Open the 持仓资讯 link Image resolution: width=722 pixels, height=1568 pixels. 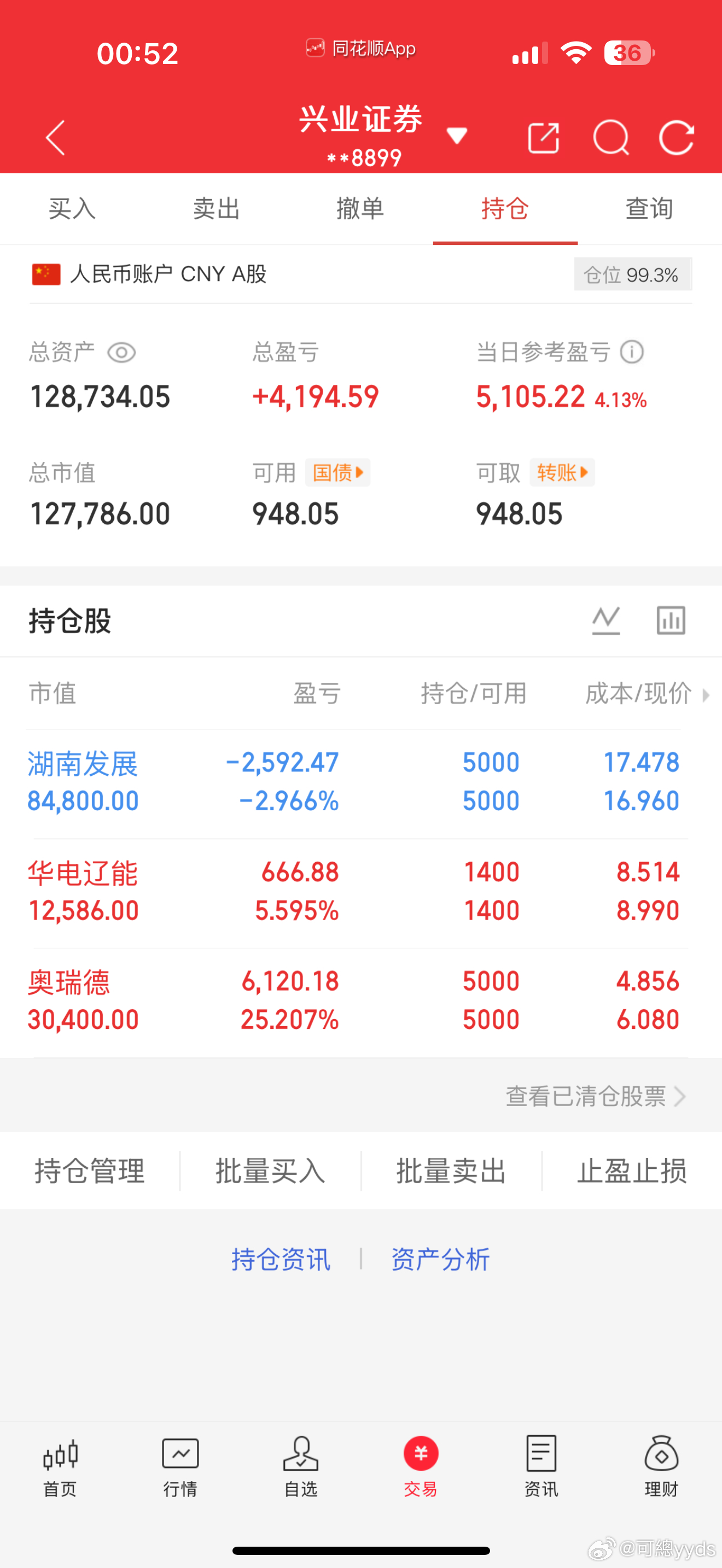point(281,1260)
